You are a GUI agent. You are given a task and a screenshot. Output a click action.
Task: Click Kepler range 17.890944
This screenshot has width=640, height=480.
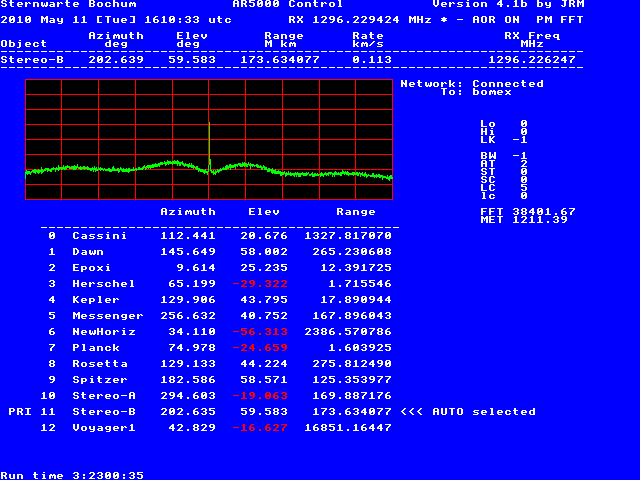(x=356, y=300)
